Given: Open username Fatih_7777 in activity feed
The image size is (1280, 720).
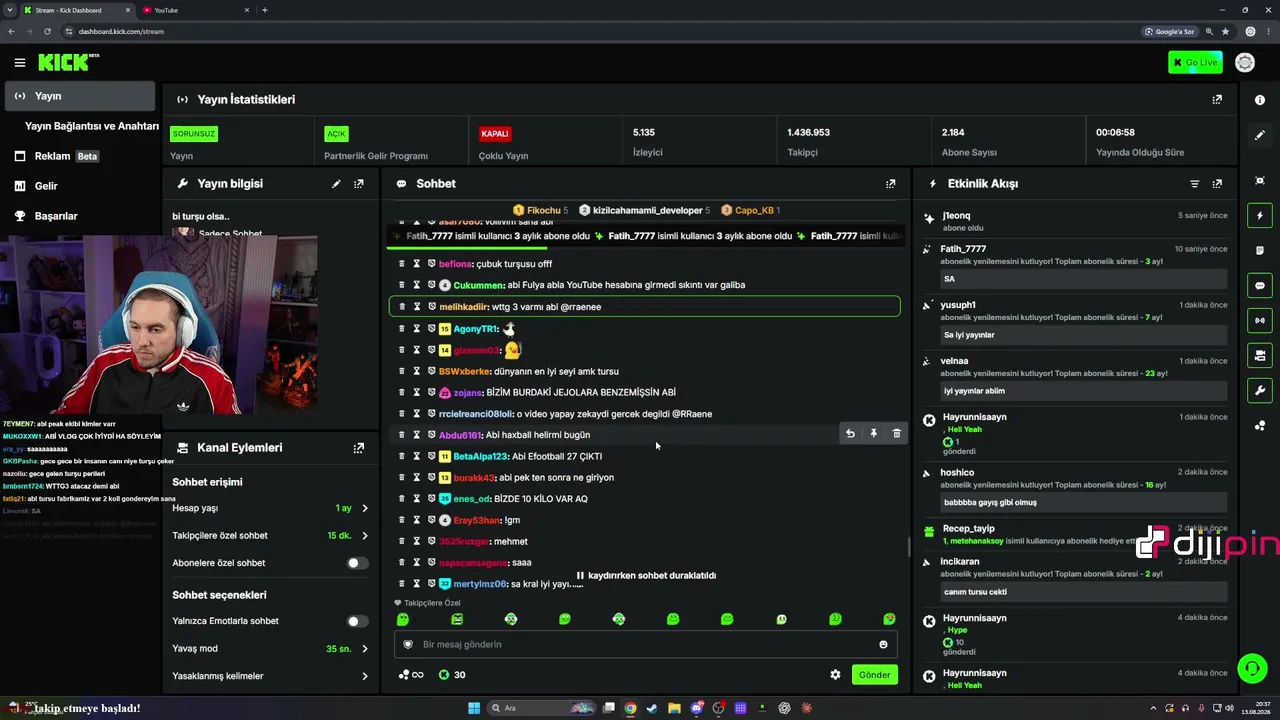Looking at the screenshot, I should pos(963,249).
